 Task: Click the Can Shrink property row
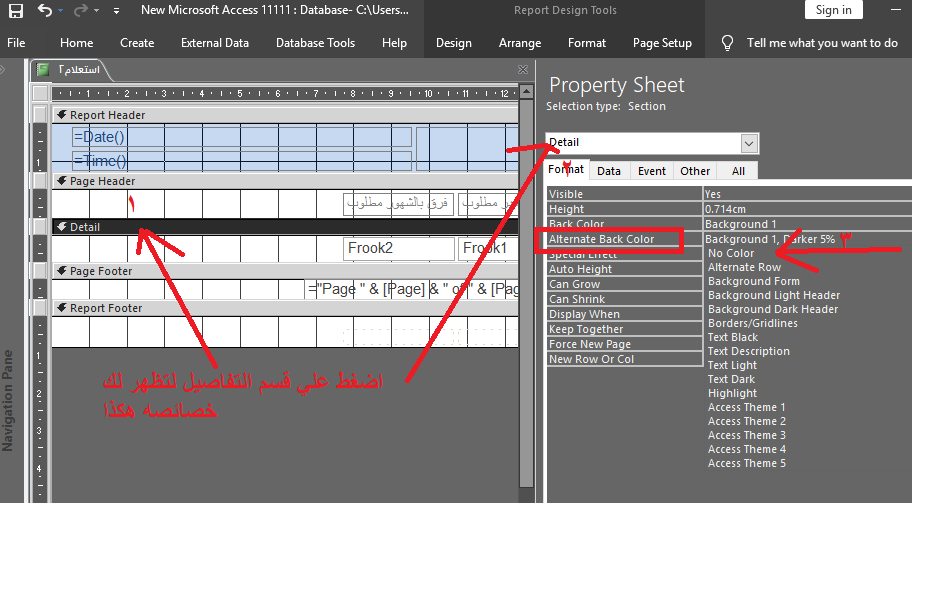click(x=625, y=299)
